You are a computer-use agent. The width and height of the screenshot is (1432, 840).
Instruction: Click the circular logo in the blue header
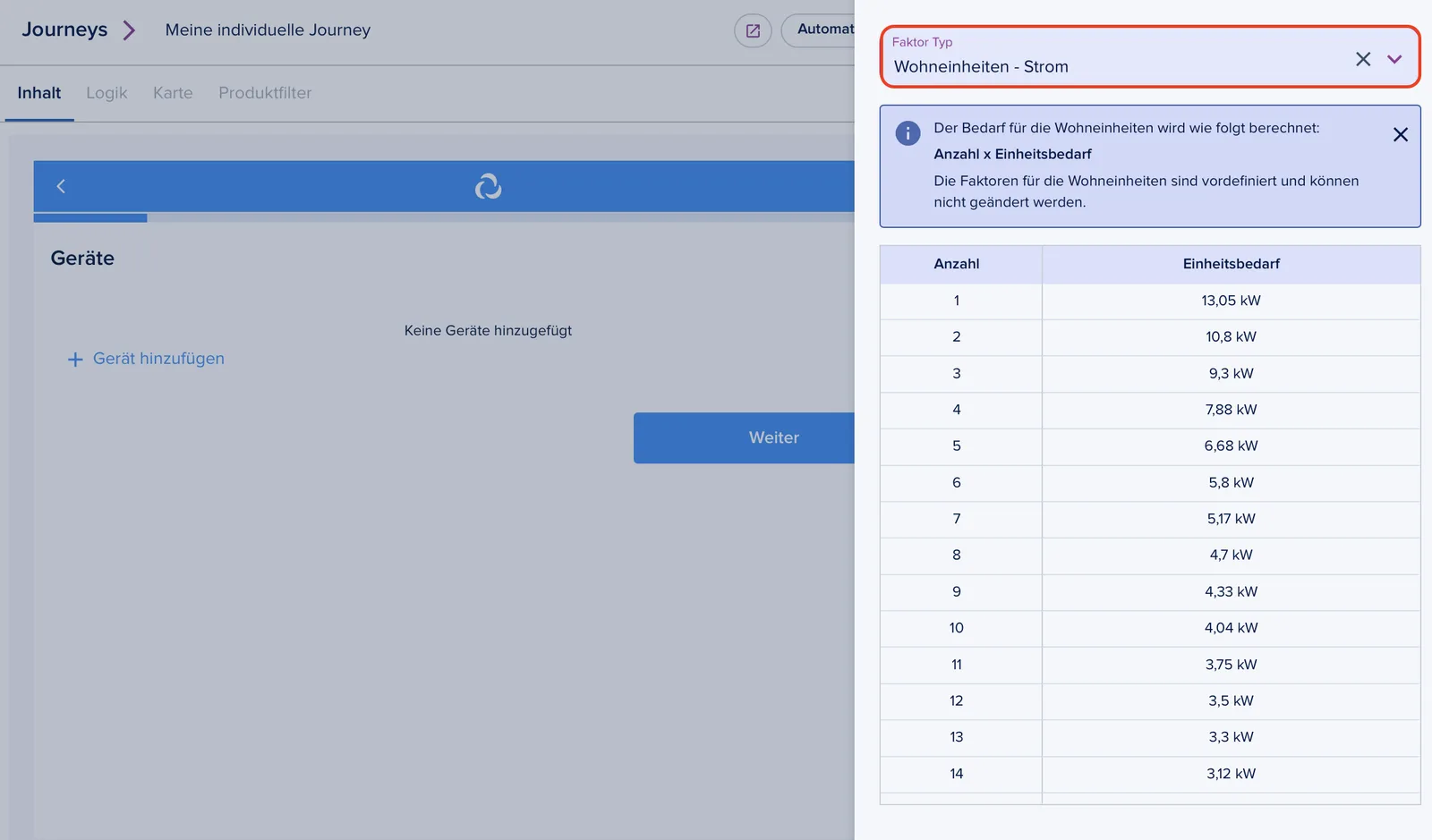click(488, 186)
